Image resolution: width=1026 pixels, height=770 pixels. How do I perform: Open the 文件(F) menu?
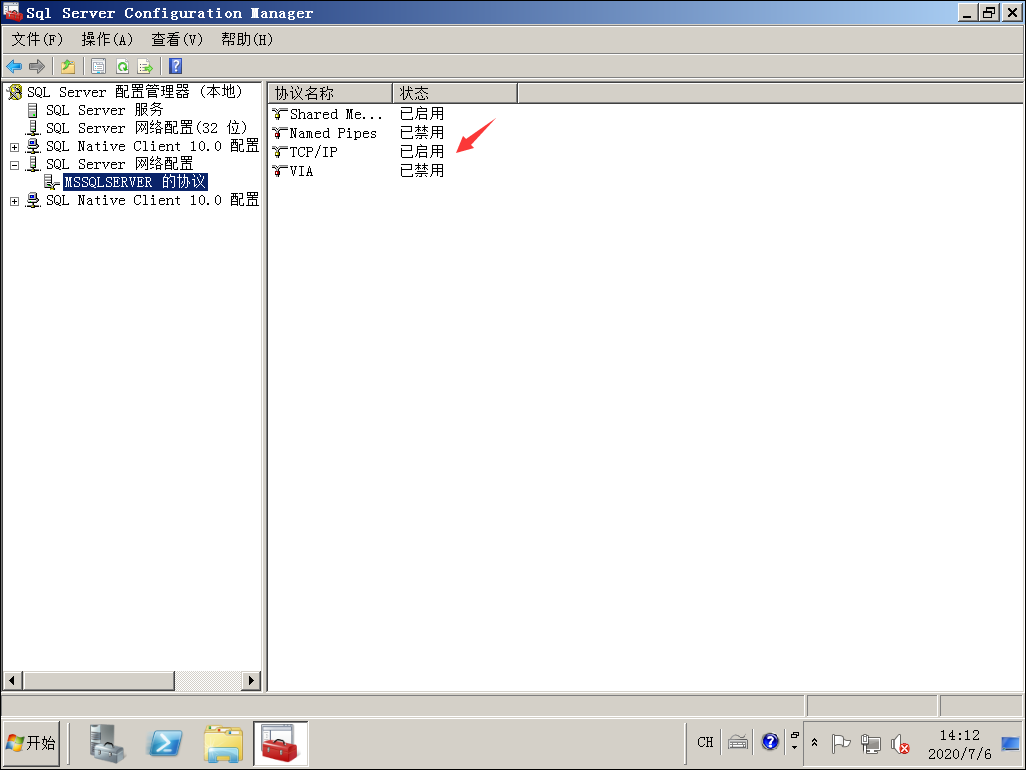point(37,39)
